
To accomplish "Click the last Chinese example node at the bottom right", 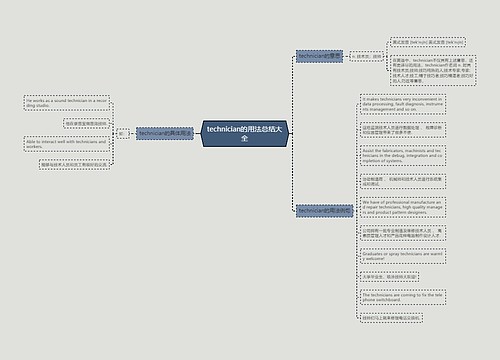I will (391, 318).
